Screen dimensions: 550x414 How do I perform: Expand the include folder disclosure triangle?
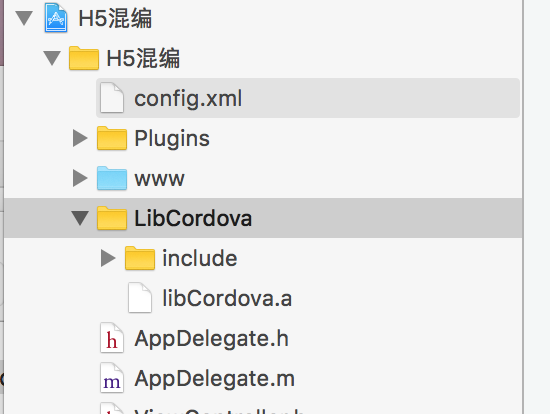108,258
